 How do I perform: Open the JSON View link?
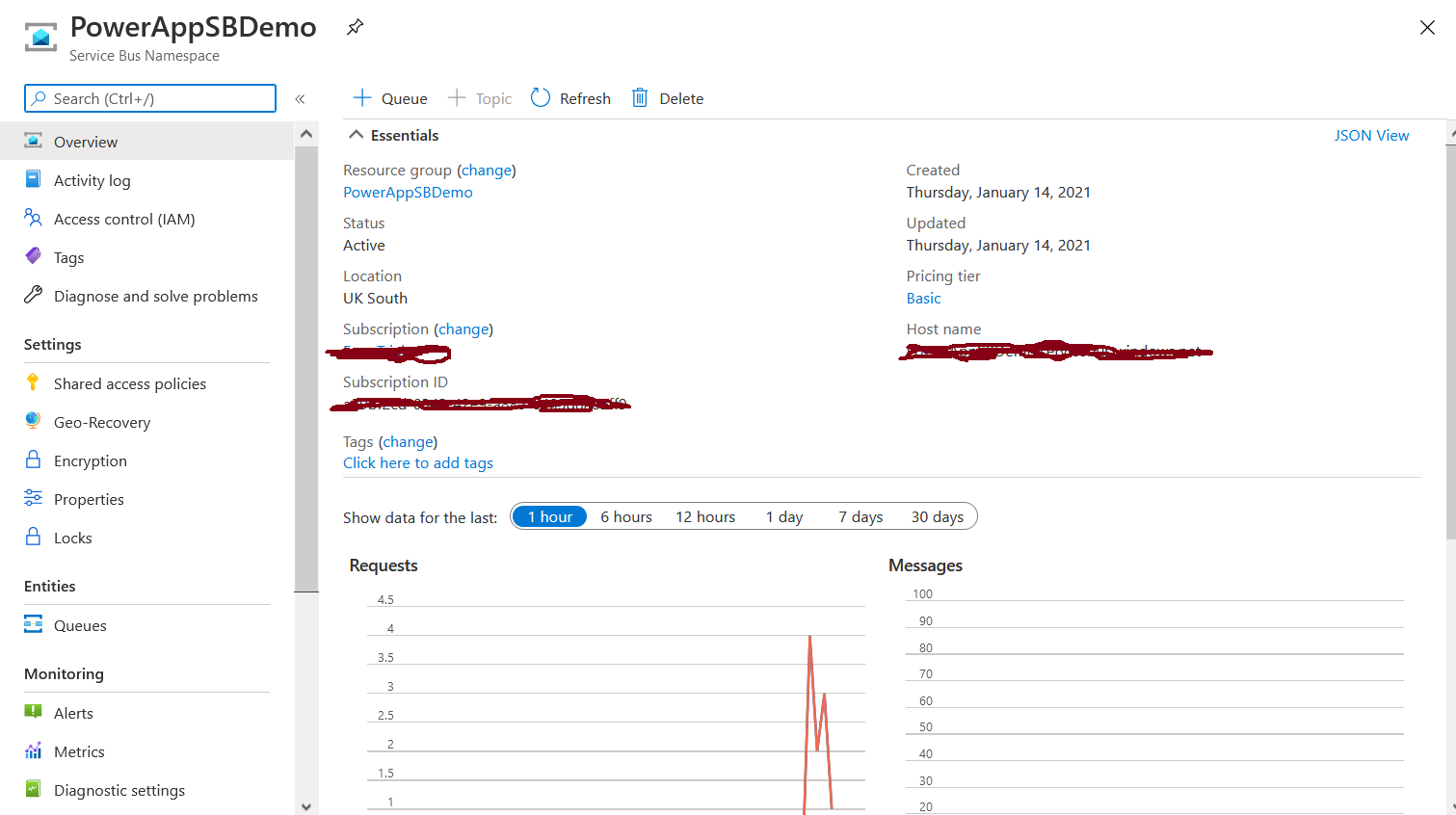[1371, 135]
